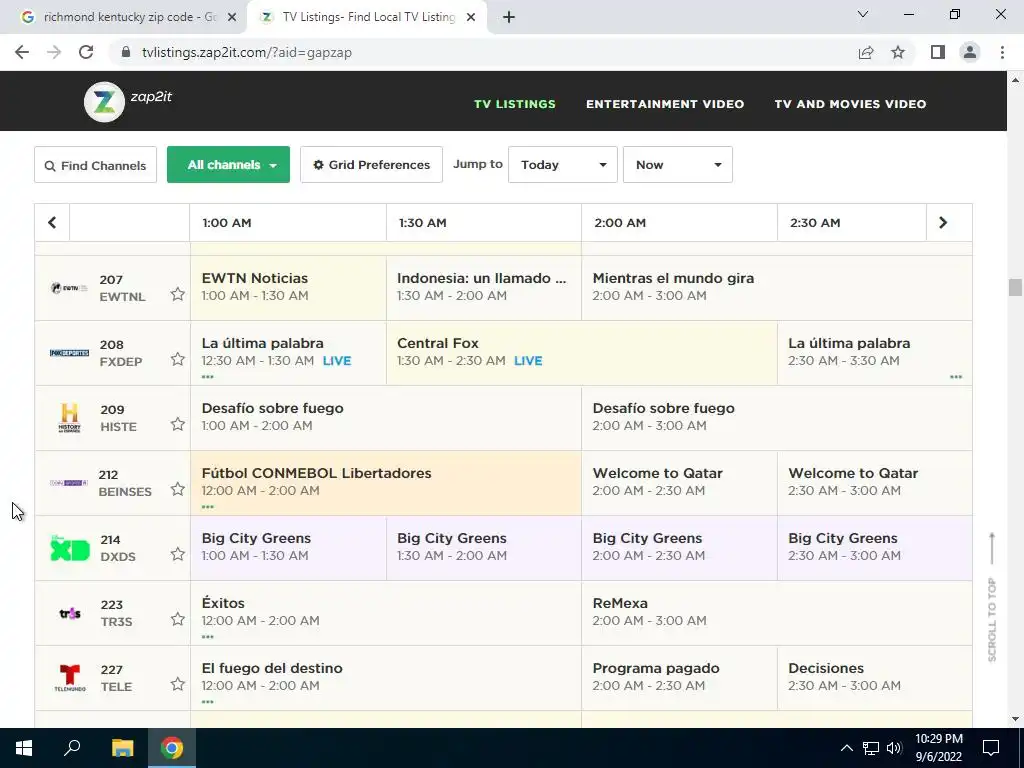Open Windows taskbar search
This screenshot has height=768, width=1024.
point(72,748)
